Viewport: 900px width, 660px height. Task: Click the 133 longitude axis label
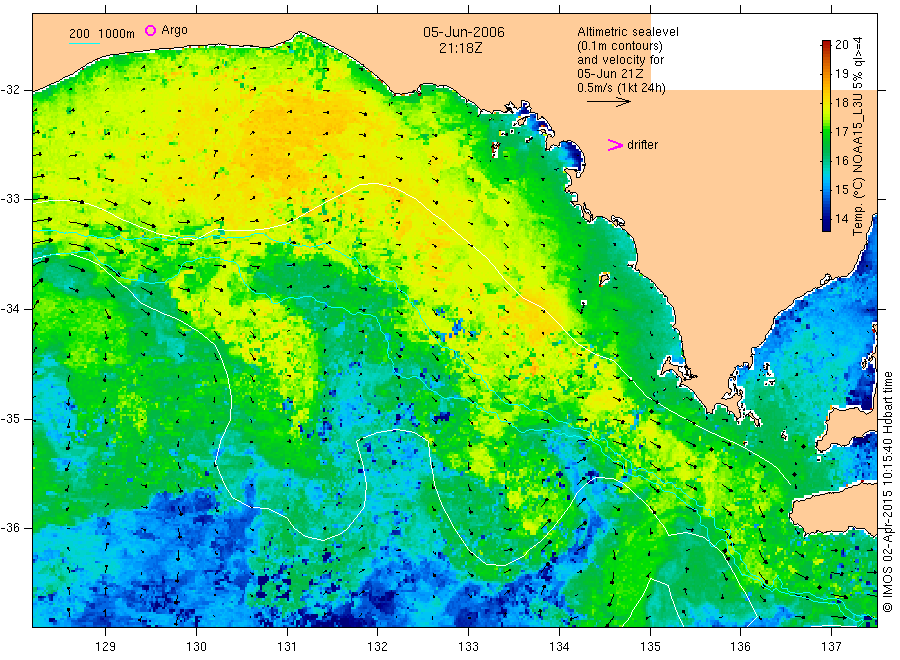click(x=468, y=647)
